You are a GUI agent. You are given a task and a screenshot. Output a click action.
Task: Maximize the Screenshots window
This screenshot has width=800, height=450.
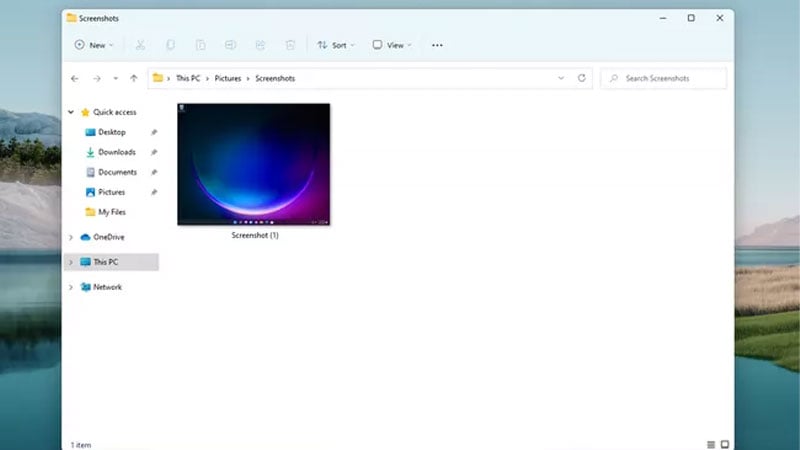(691, 18)
